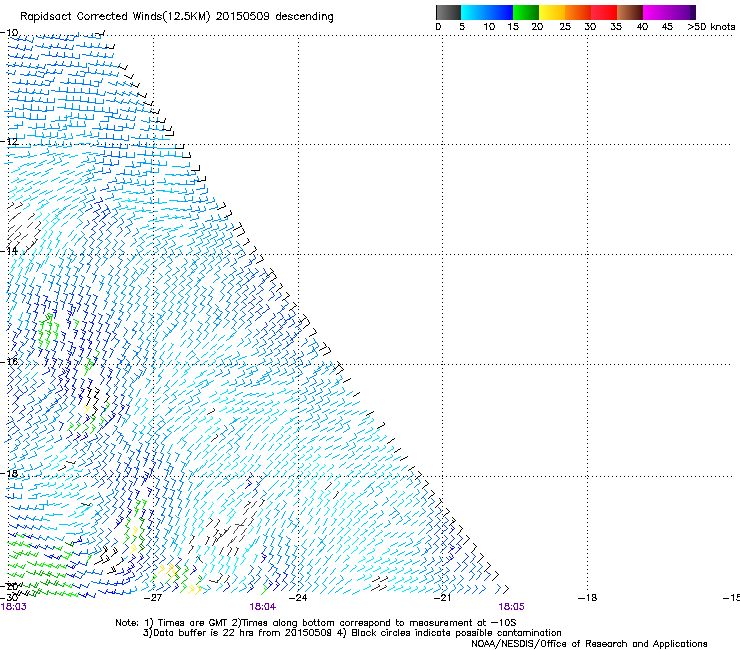This screenshot has height=650, width=740.
Task: Click the '-27' longitude axis label
Action: [x=153, y=598]
